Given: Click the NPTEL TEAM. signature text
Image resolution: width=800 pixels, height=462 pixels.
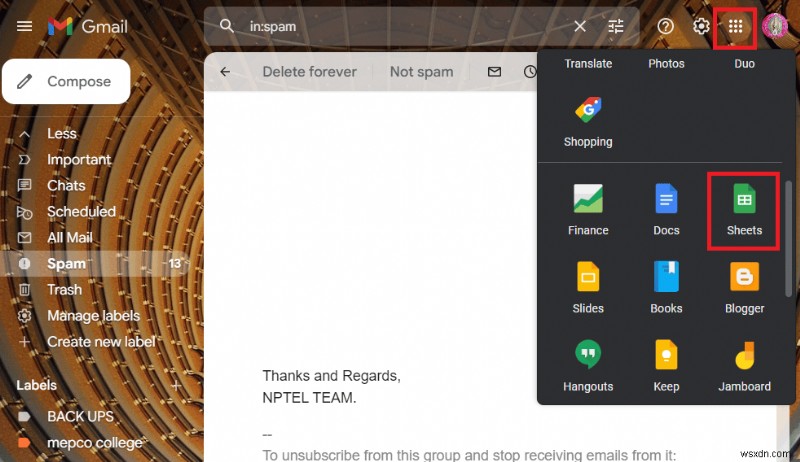Looking at the screenshot, I should pos(309,398).
